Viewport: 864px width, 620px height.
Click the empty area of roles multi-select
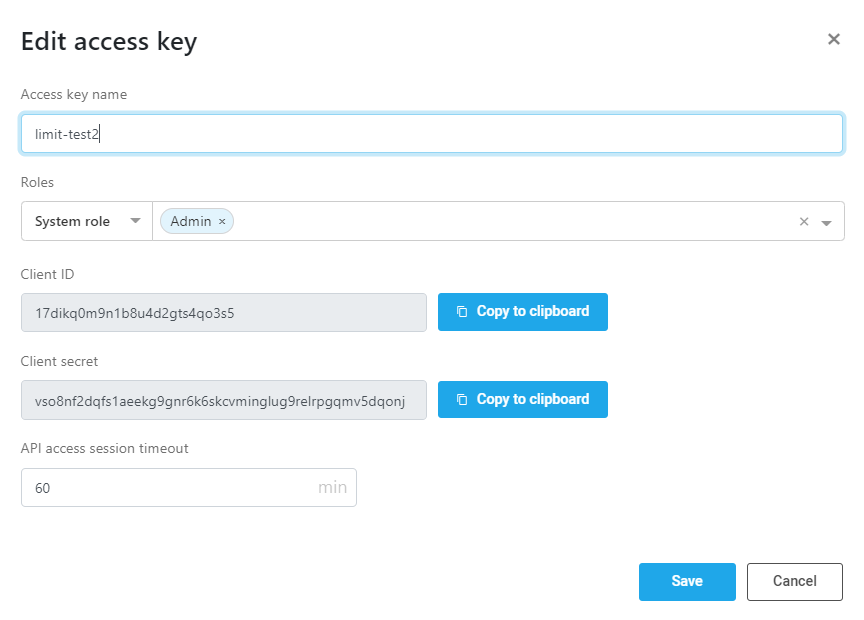[512, 222]
